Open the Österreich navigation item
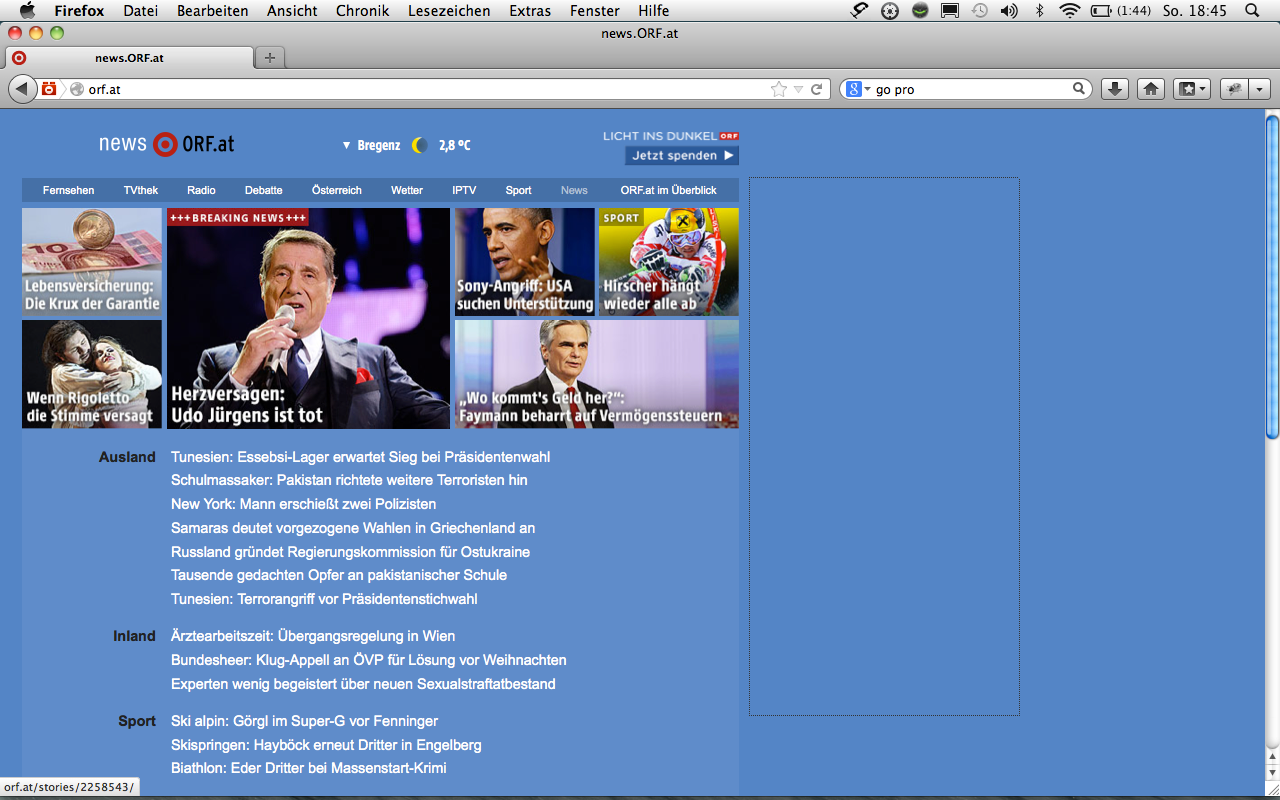Viewport: 1280px width, 800px height. (x=337, y=190)
